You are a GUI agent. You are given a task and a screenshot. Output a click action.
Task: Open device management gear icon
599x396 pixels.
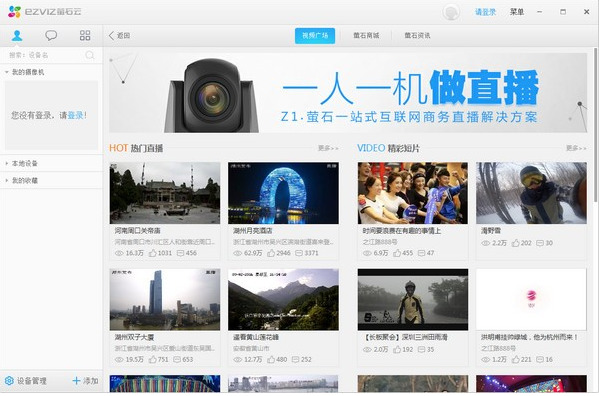pos(9,380)
